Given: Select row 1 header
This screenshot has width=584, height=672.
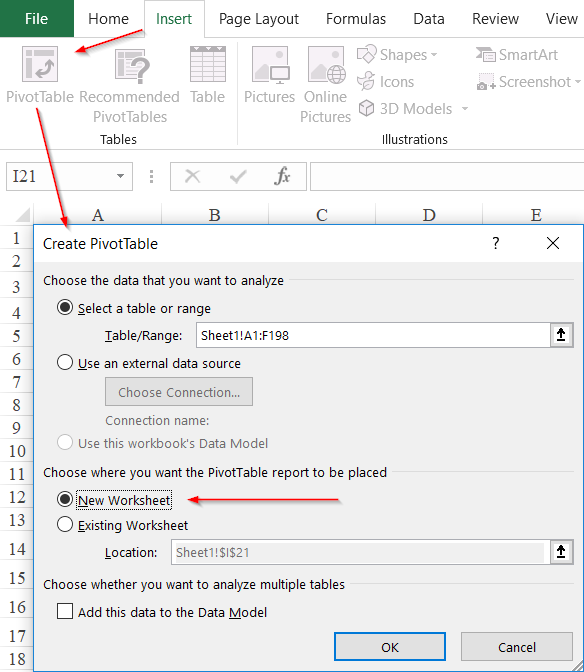Looking at the screenshot, I should point(16,238).
